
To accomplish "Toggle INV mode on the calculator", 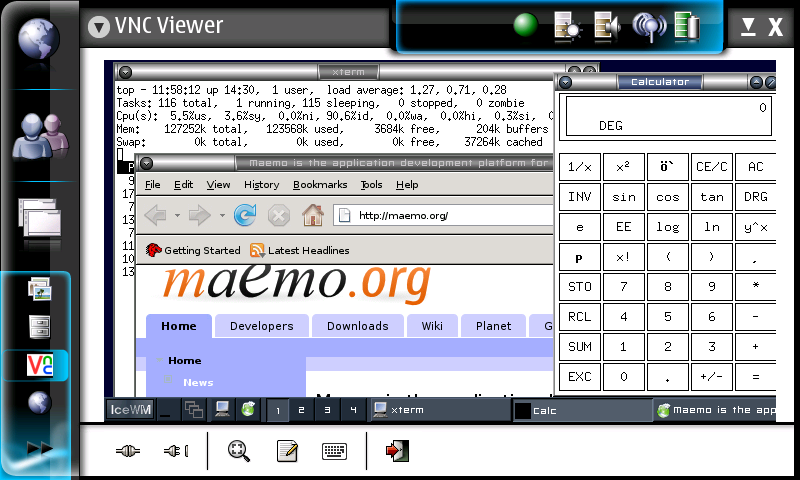I will [x=579, y=197].
